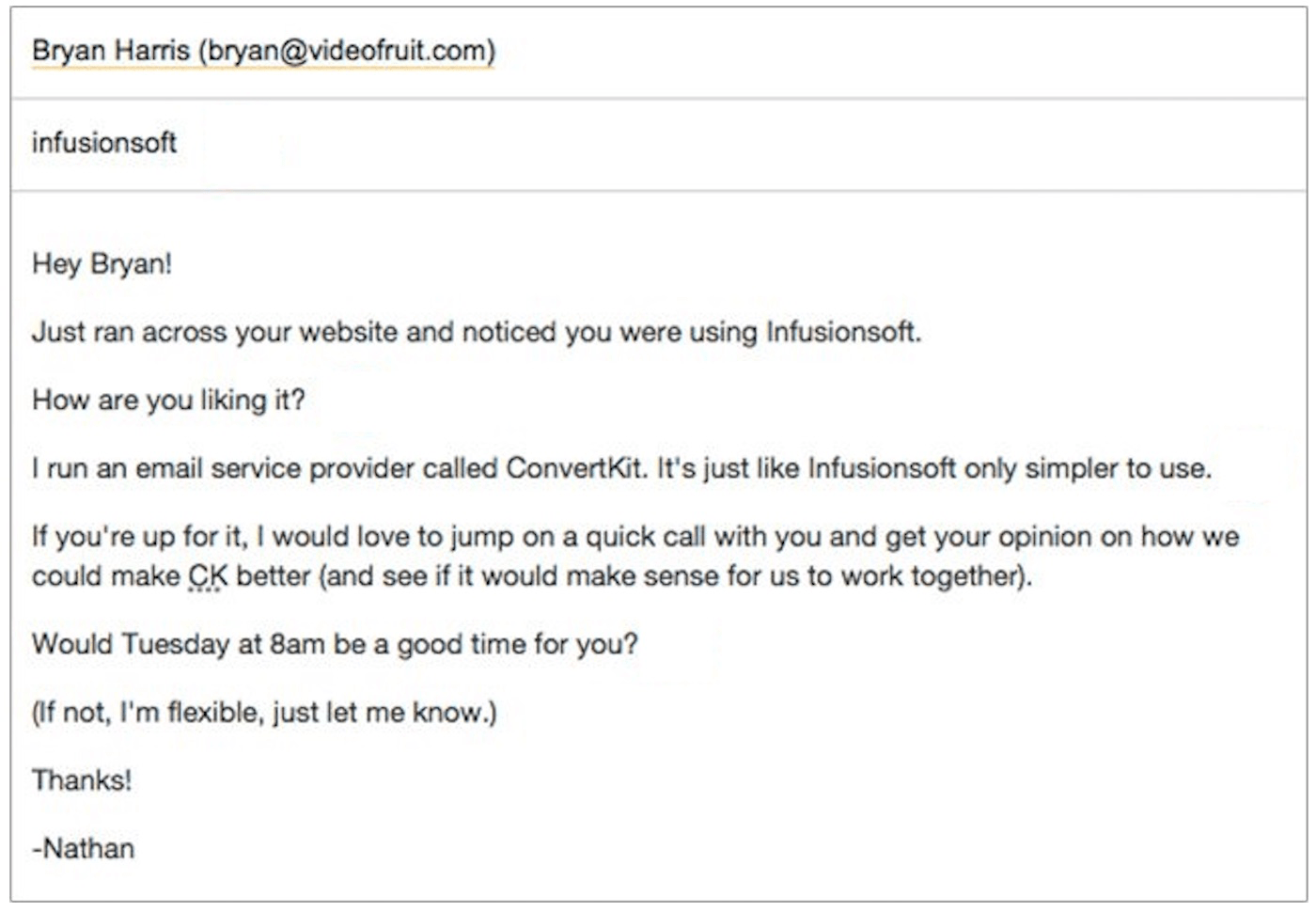Click the 'Thanks!' line
Viewport: 1316px width, 912px height.
pyautogui.click(x=82, y=780)
